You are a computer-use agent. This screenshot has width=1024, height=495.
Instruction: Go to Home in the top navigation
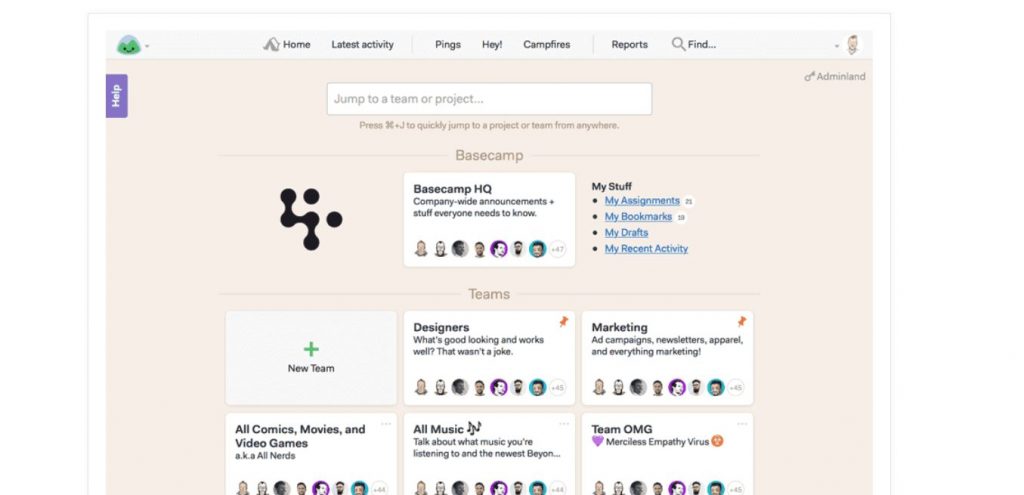[x=287, y=44]
